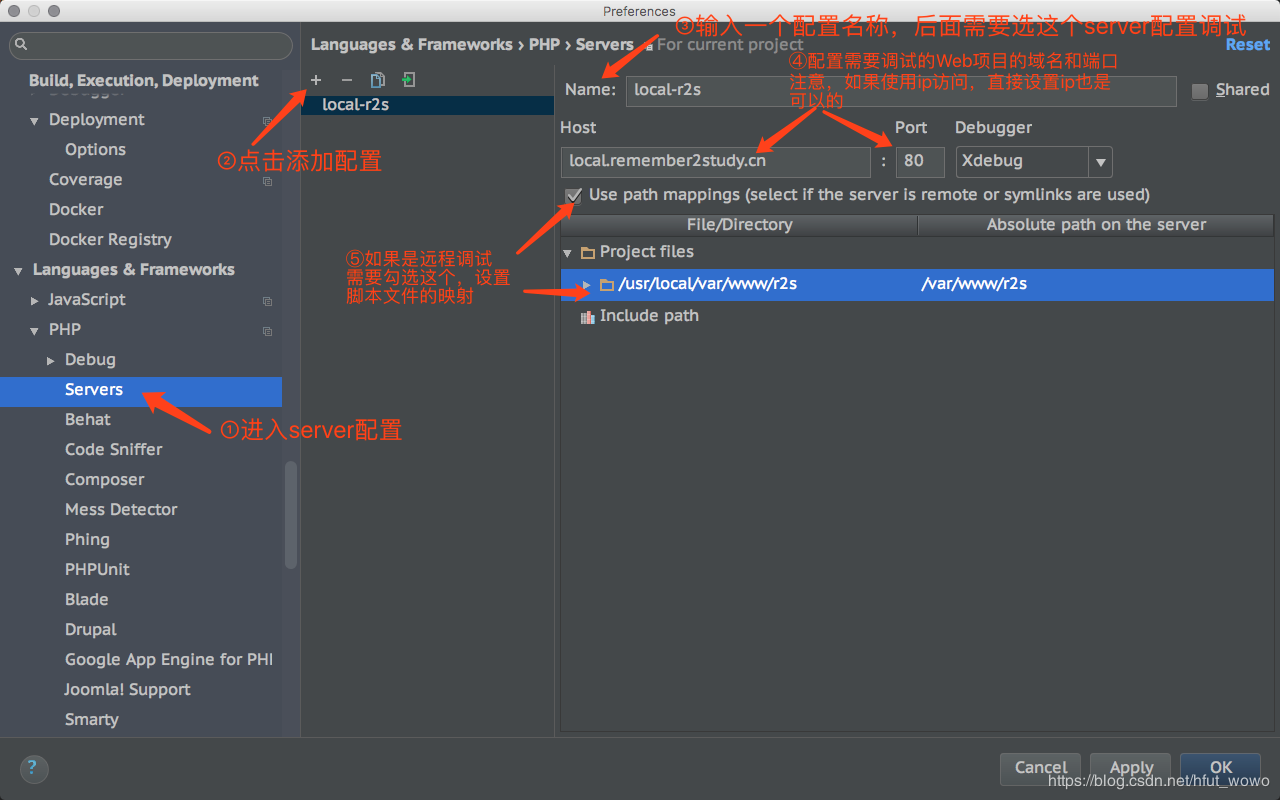Open the Composer settings page
The image size is (1280, 800).
click(x=104, y=479)
